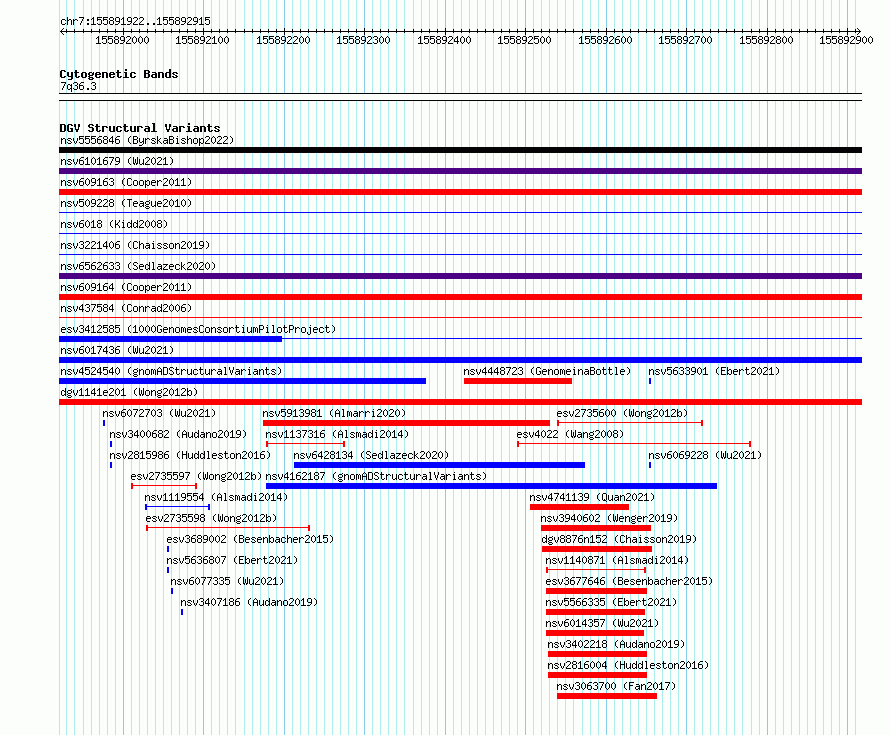Click esv3412585 (1000GenomesConsortiumPilotProject) label

tap(198, 329)
